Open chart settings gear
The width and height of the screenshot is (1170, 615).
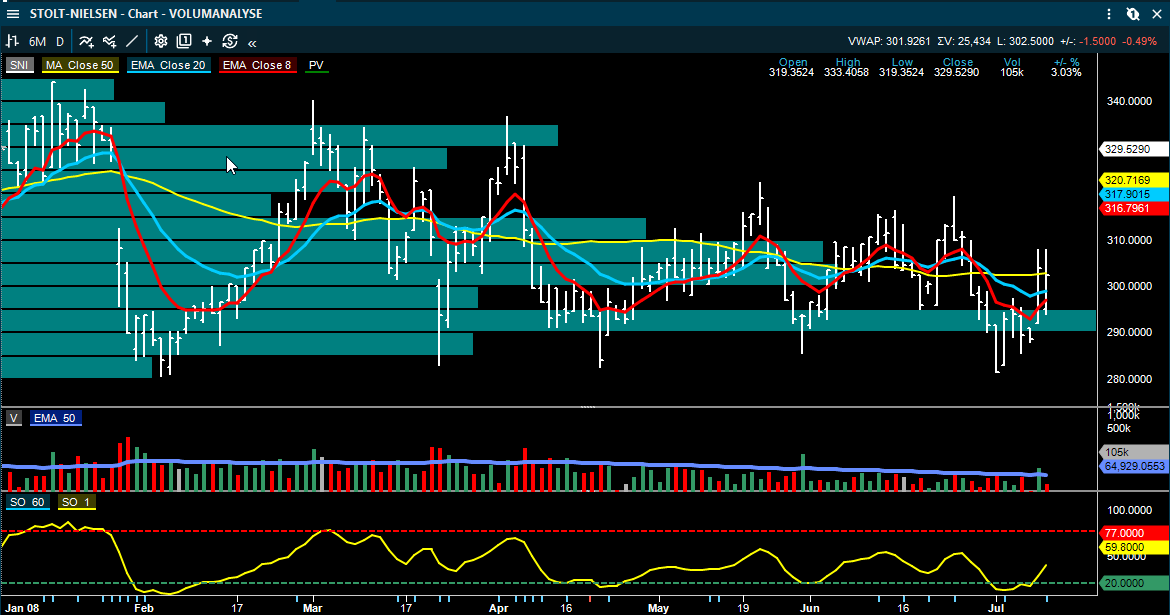(x=160, y=42)
